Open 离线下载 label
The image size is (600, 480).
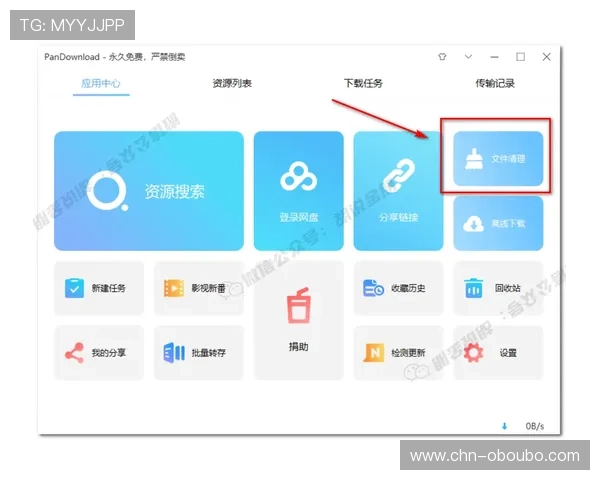tap(508, 224)
